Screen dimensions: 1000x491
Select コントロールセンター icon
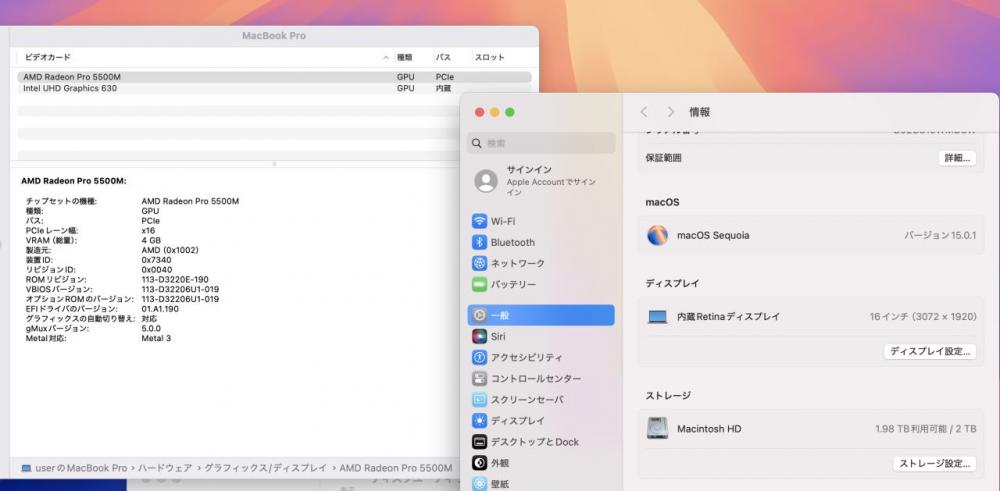coord(480,378)
